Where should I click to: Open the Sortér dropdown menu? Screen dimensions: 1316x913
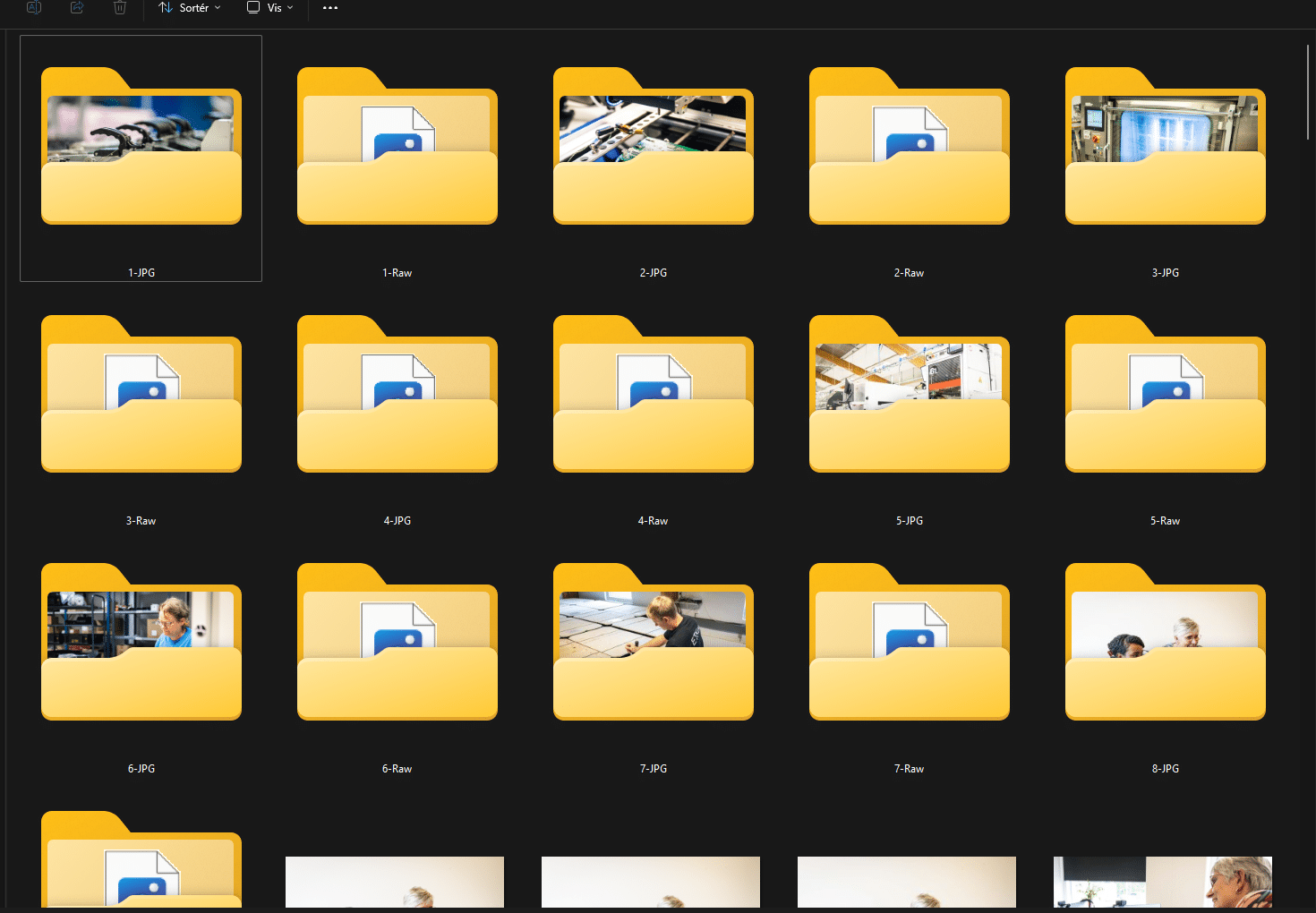click(x=190, y=7)
